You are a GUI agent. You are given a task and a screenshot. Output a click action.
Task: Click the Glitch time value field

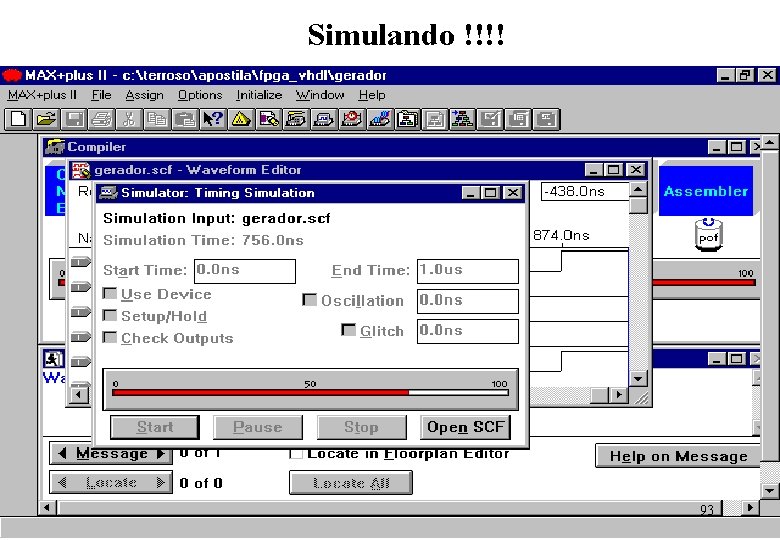pyautogui.click(x=468, y=331)
